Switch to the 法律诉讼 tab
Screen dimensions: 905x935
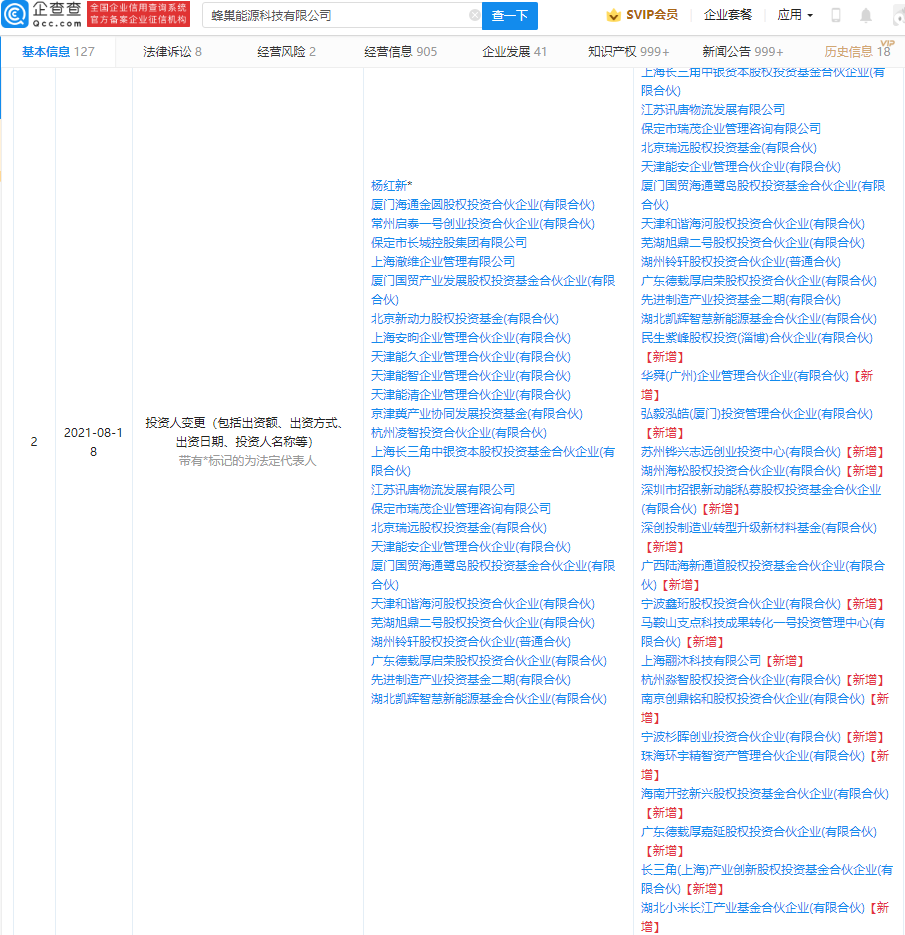pos(171,52)
